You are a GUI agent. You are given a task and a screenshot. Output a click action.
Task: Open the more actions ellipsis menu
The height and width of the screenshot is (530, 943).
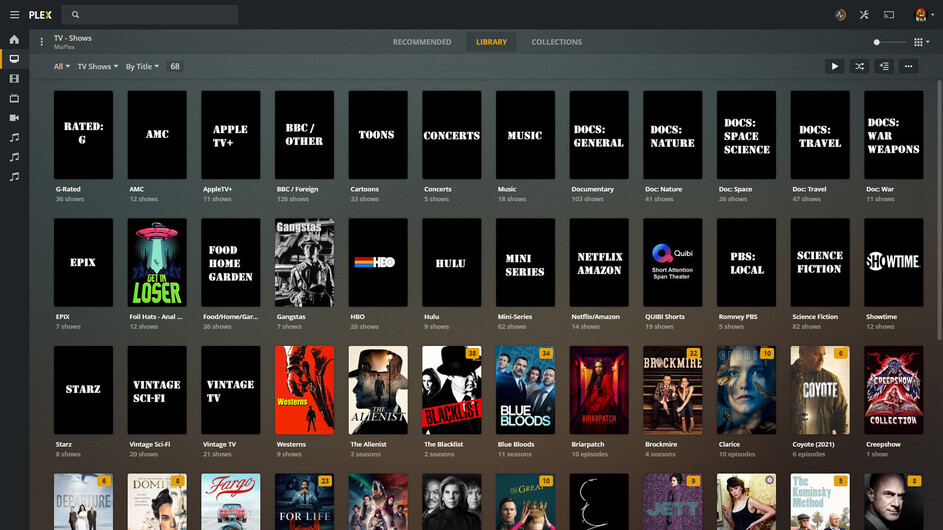(909, 66)
